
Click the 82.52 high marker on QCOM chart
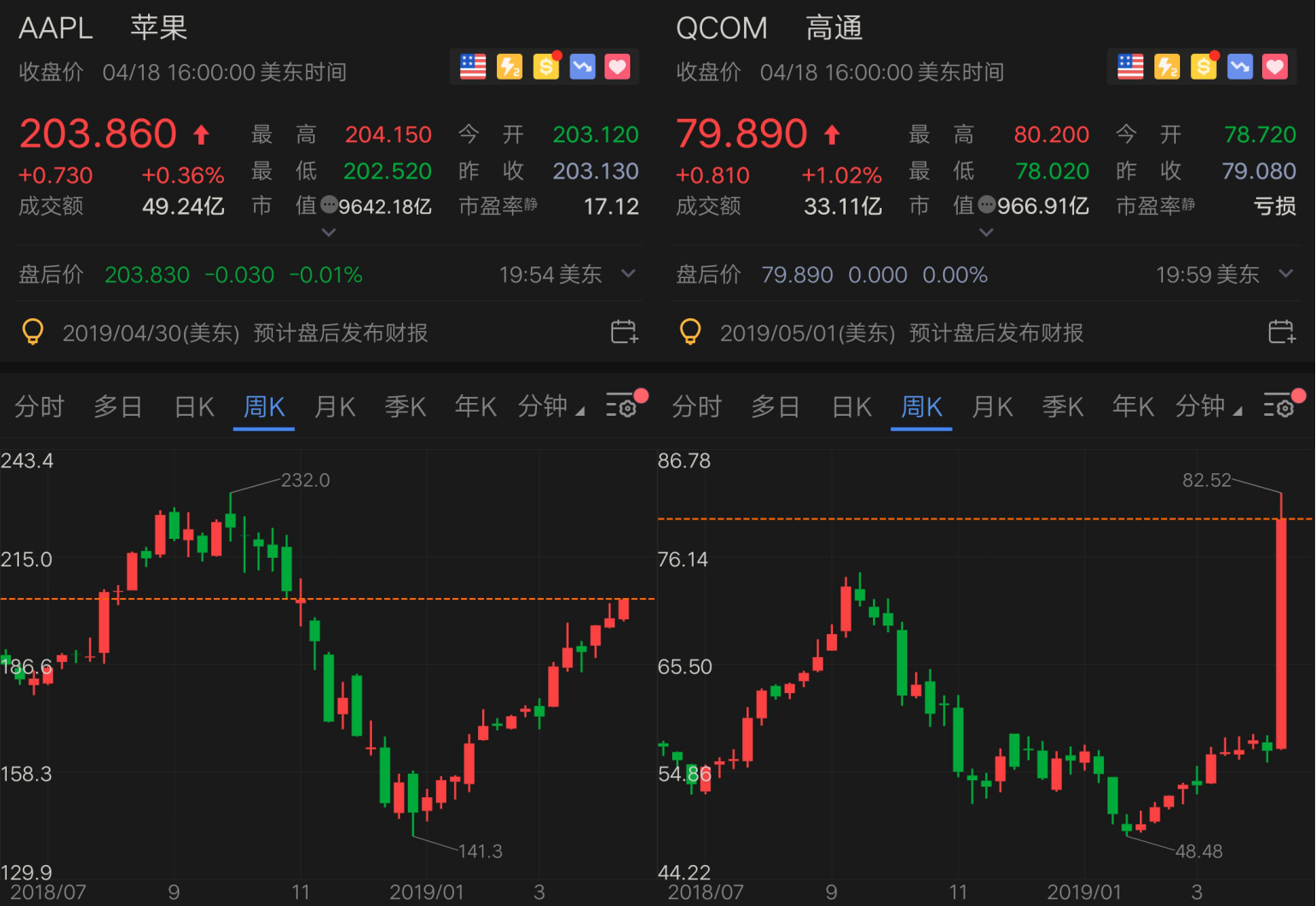pos(1207,480)
